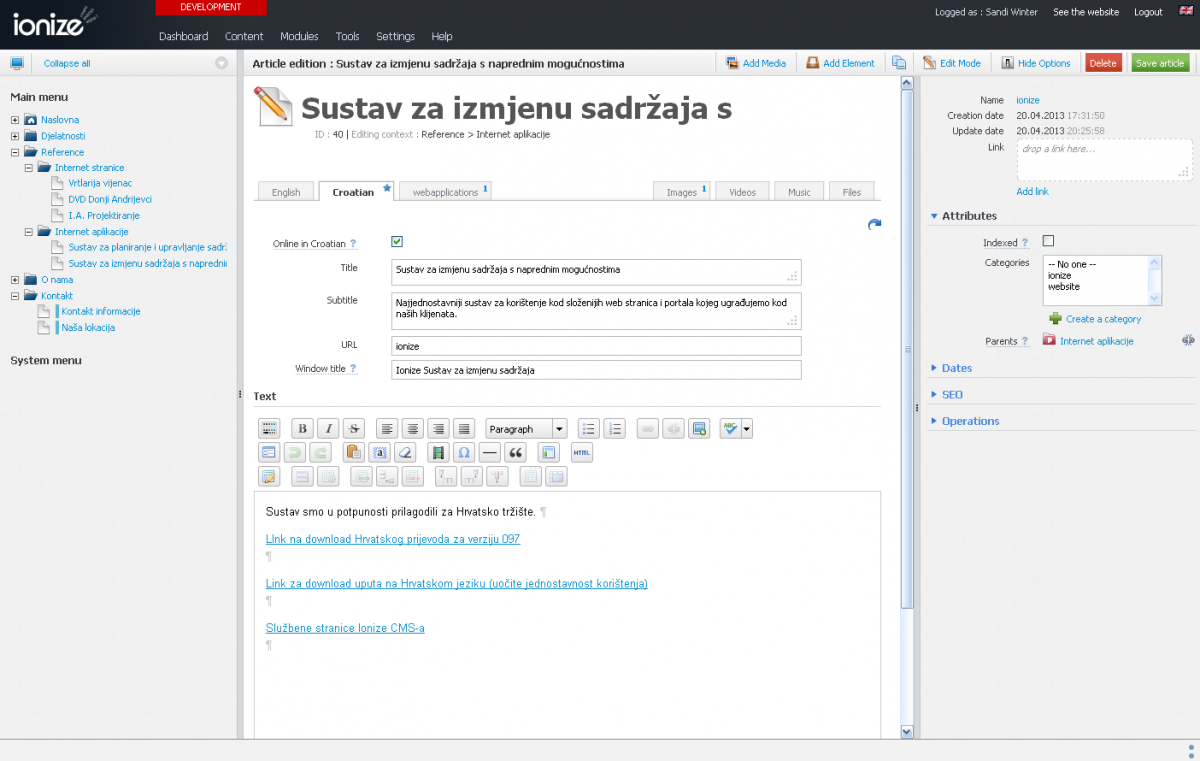Uncheck Online in Croatian checkbox

397,242
